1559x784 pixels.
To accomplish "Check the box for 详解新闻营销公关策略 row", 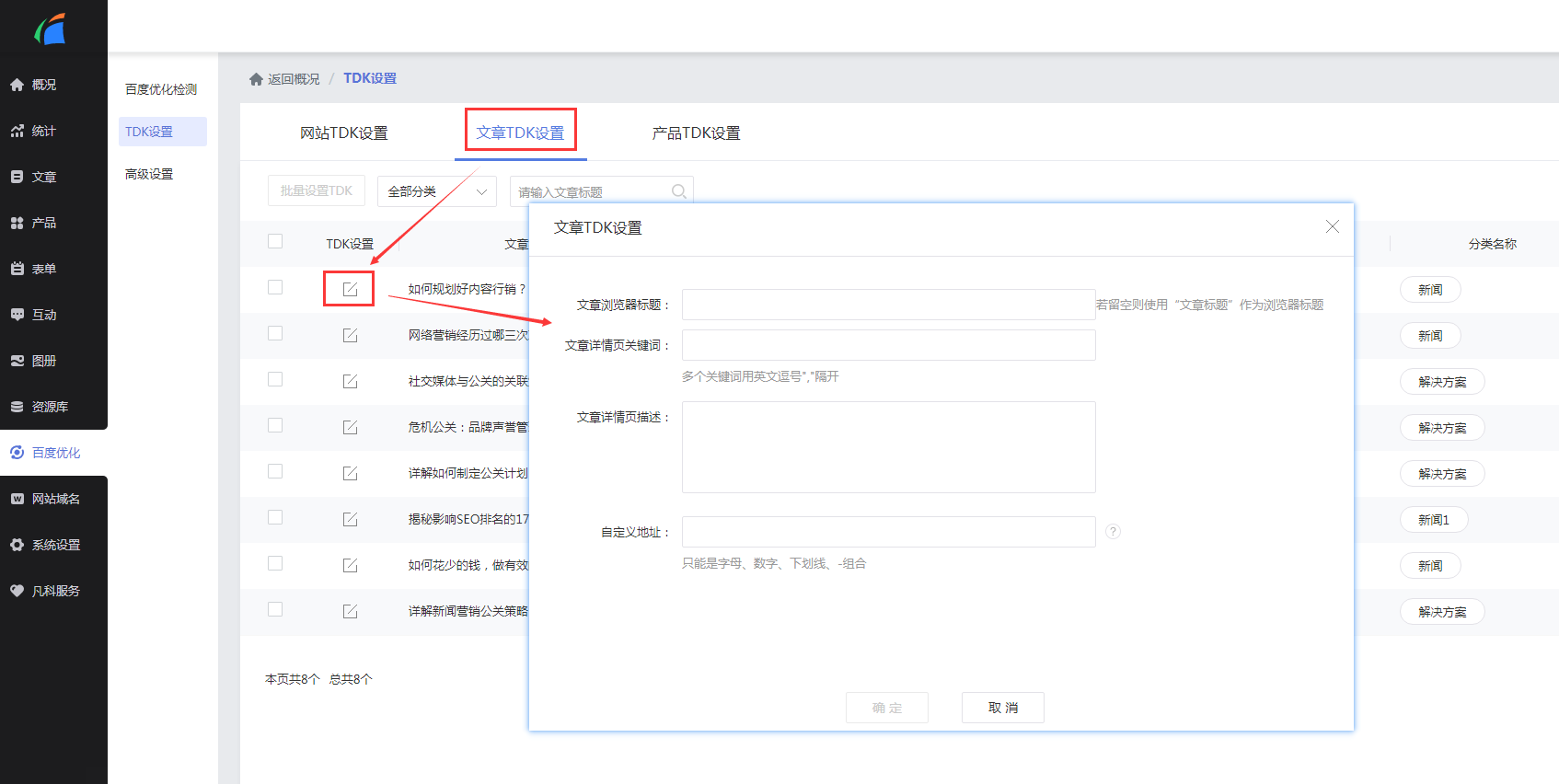I will 275,609.
